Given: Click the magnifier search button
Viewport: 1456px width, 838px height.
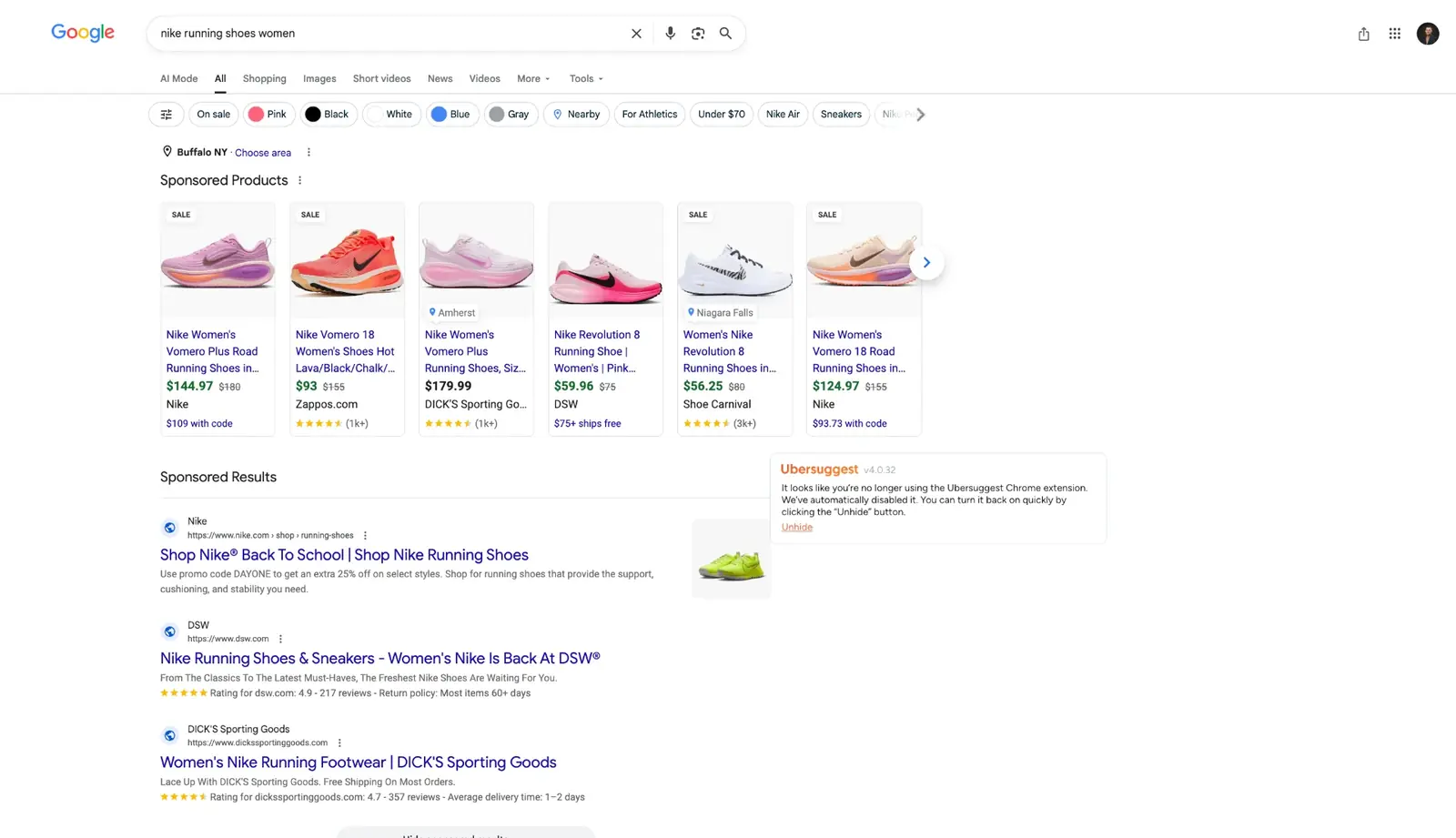Looking at the screenshot, I should tap(725, 34).
